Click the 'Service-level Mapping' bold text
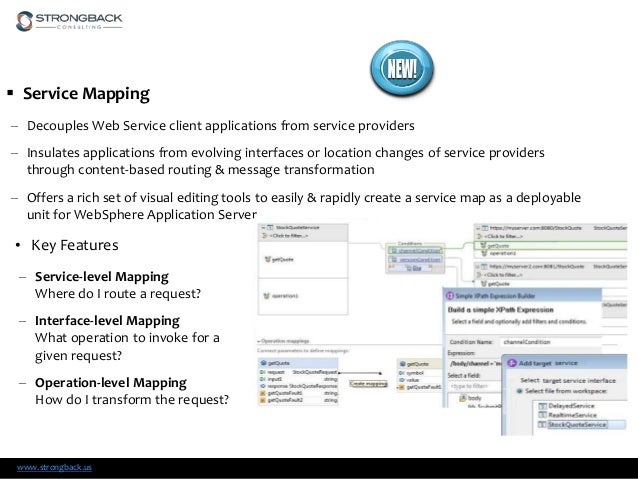This screenshot has width=638, height=479. coord(102,277)
